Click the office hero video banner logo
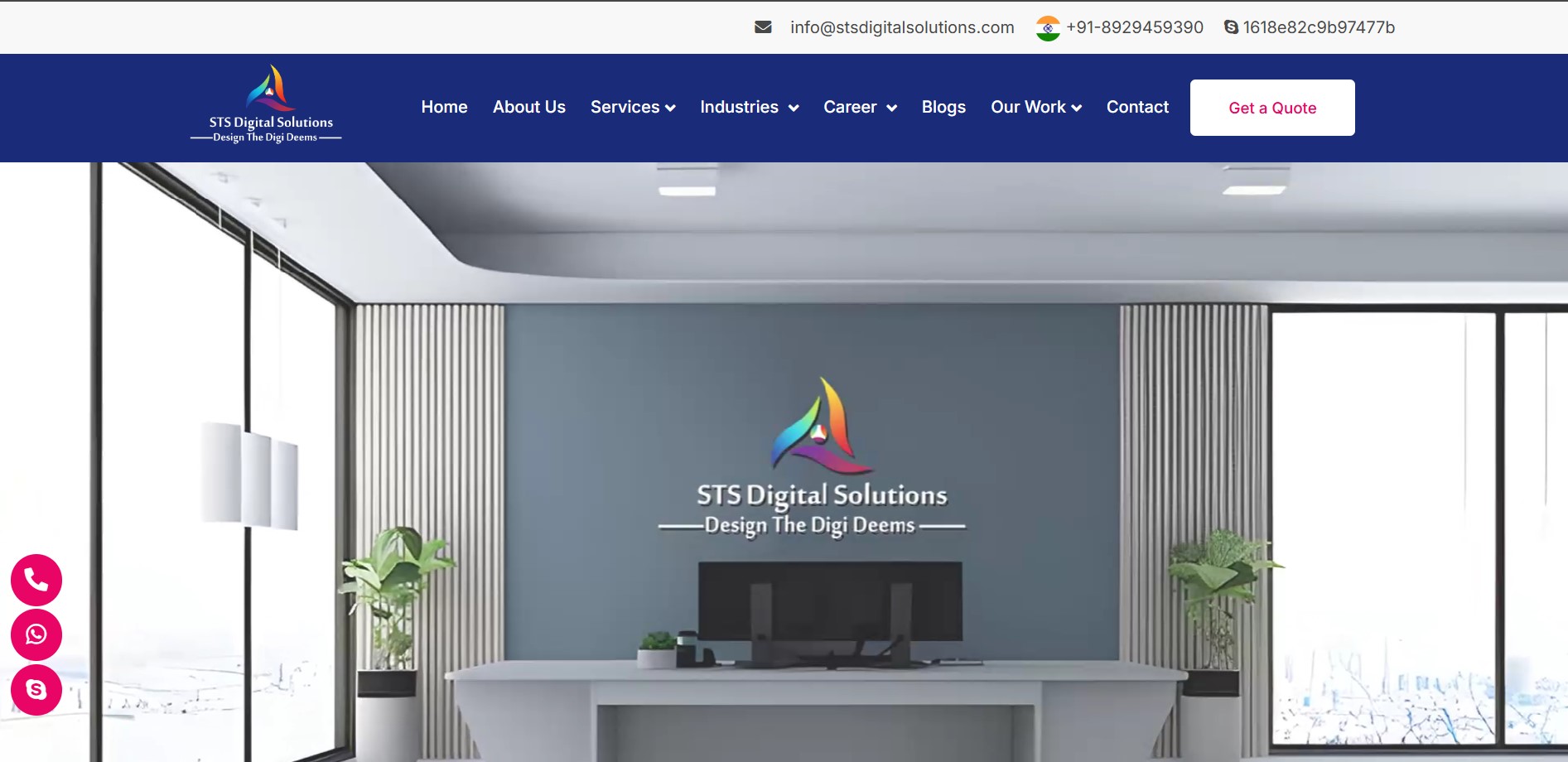Screen dimensions: 1568x762 tap(813, 457)
